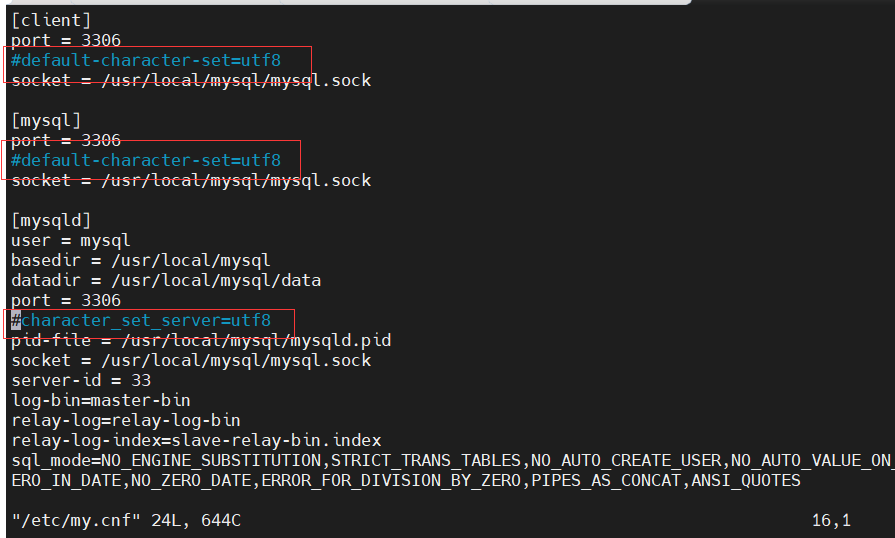The image size is (895, 538).
Task: Click the user = mysql line
Action: tap(71, 241)
